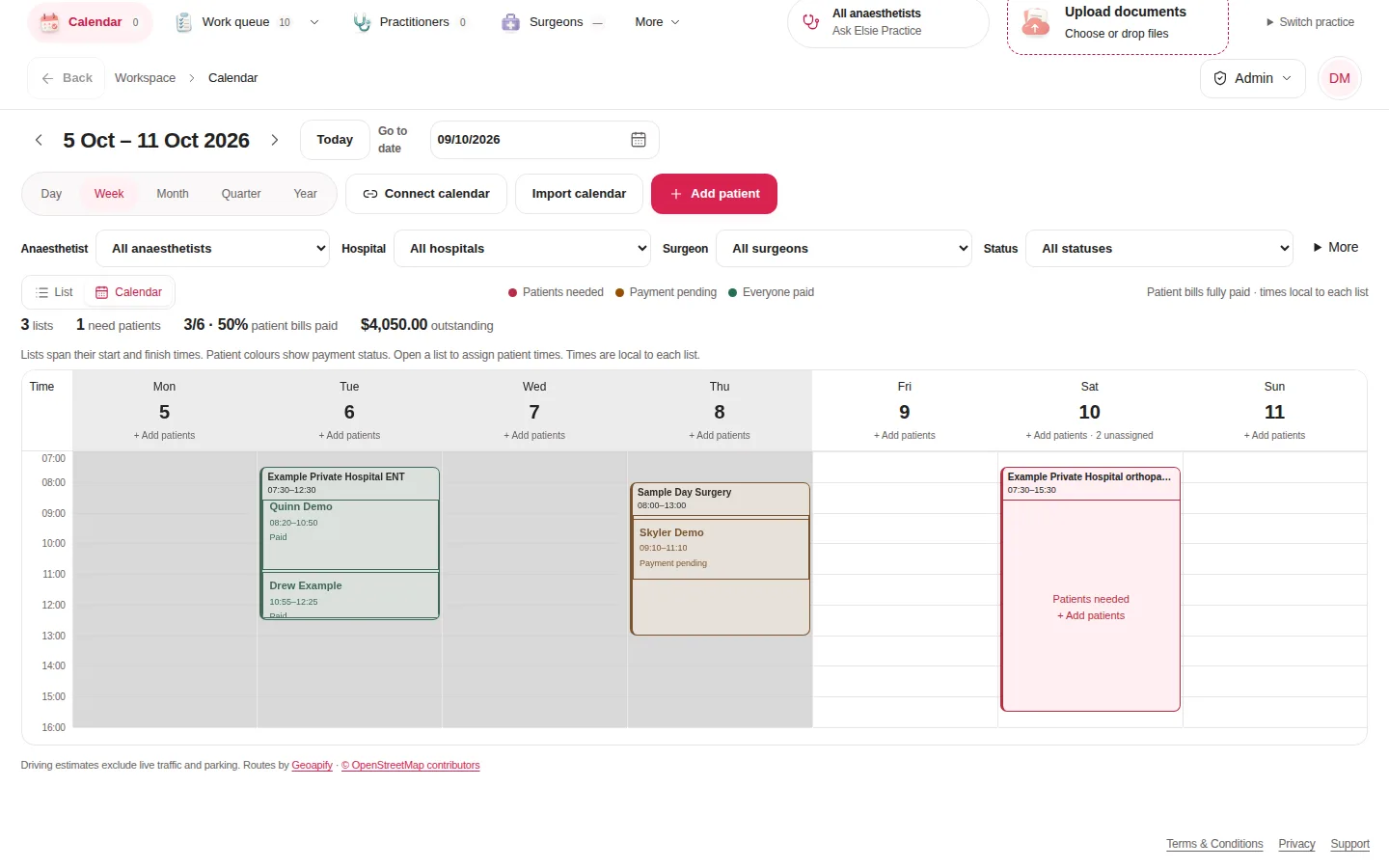Go to the next week arrow

pos(275,140)
